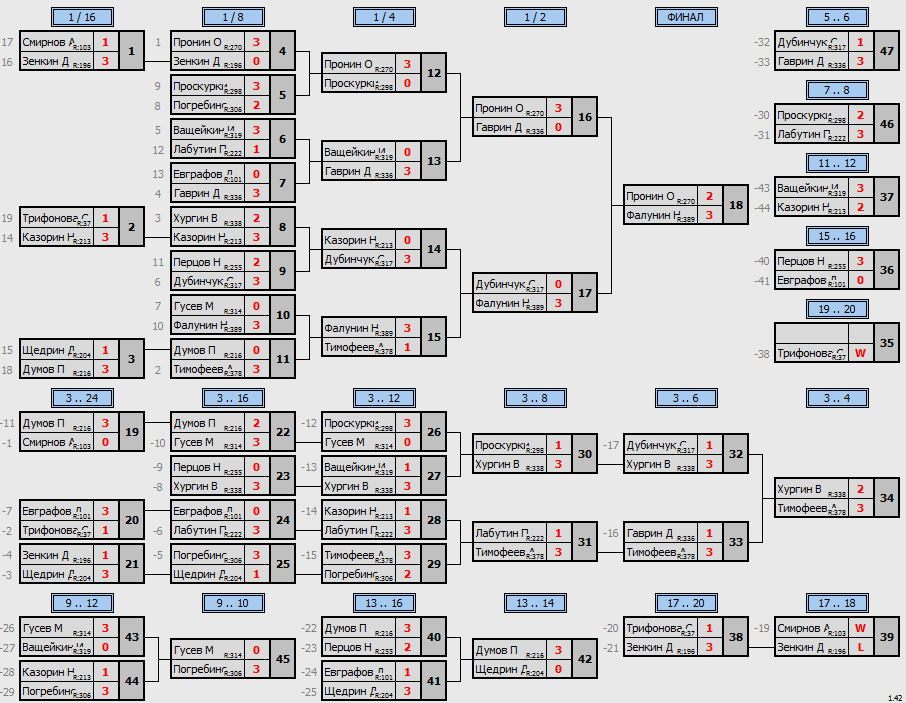Click "Проскурки" in match 12
Image resolution: width=906 pixels, height=703 pixels.
(351, 83)
